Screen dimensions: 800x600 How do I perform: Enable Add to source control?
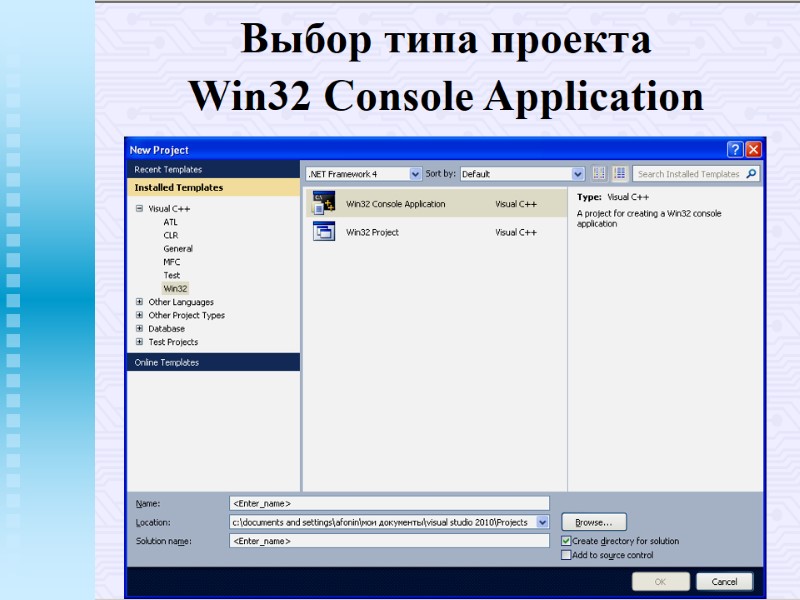[x=566, y=553]
